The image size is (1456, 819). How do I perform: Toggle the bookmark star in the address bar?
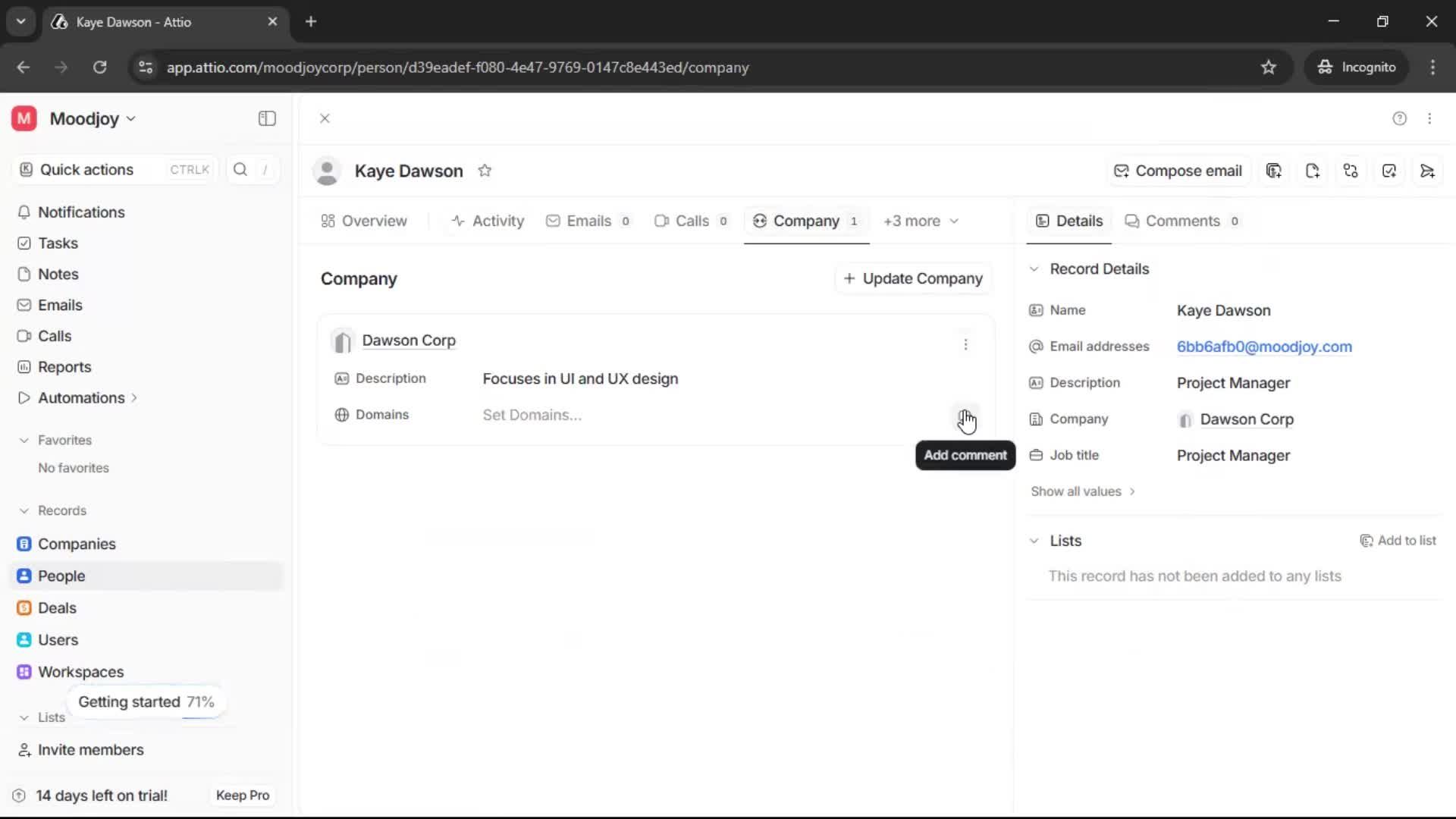pyautogui.click(x=1269, y=67)
